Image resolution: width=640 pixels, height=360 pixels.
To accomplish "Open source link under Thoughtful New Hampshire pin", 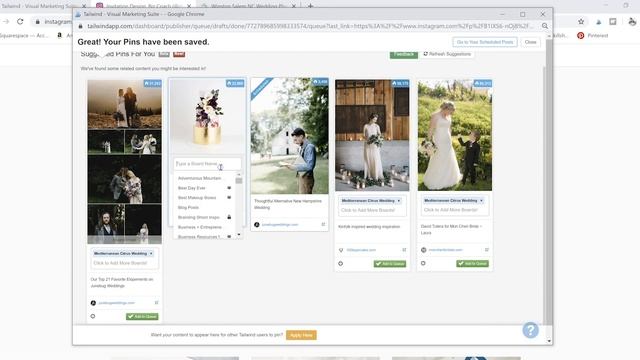I will click(280, 224).
